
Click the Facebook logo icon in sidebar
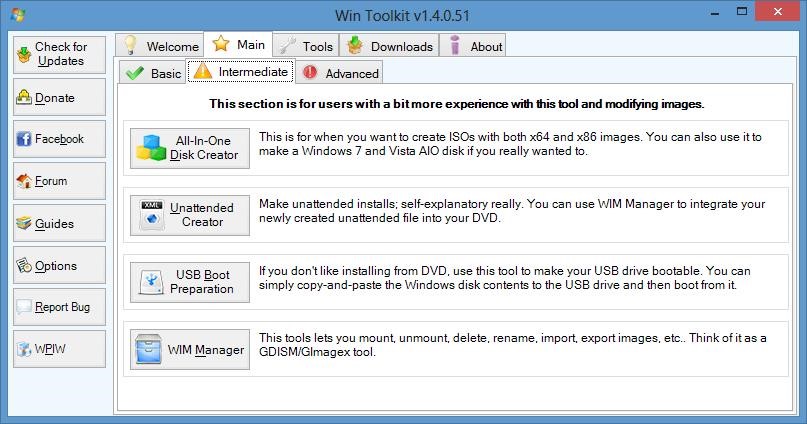[25, 140]
